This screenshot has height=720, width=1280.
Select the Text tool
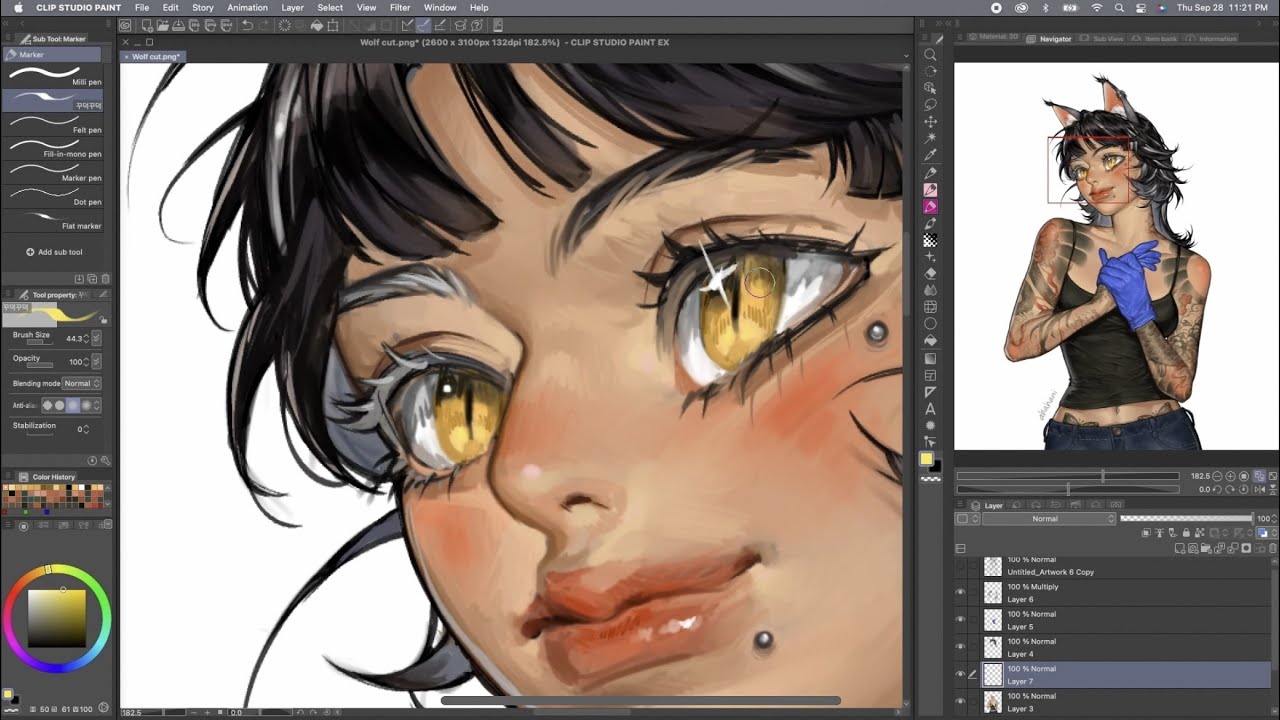pos(930,408)
